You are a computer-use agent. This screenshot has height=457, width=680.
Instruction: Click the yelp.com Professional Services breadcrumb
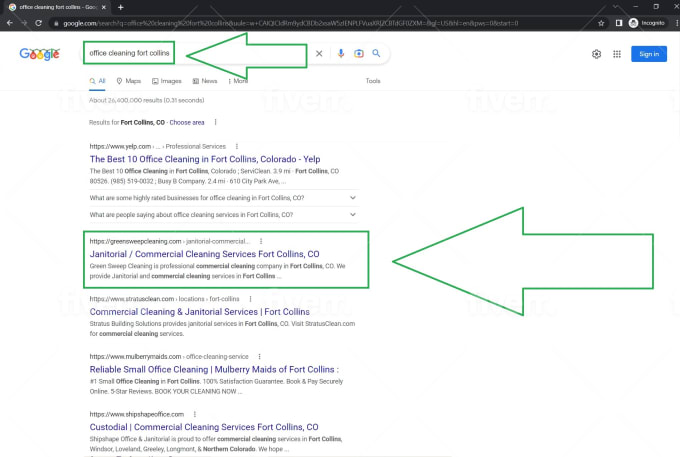157,147
